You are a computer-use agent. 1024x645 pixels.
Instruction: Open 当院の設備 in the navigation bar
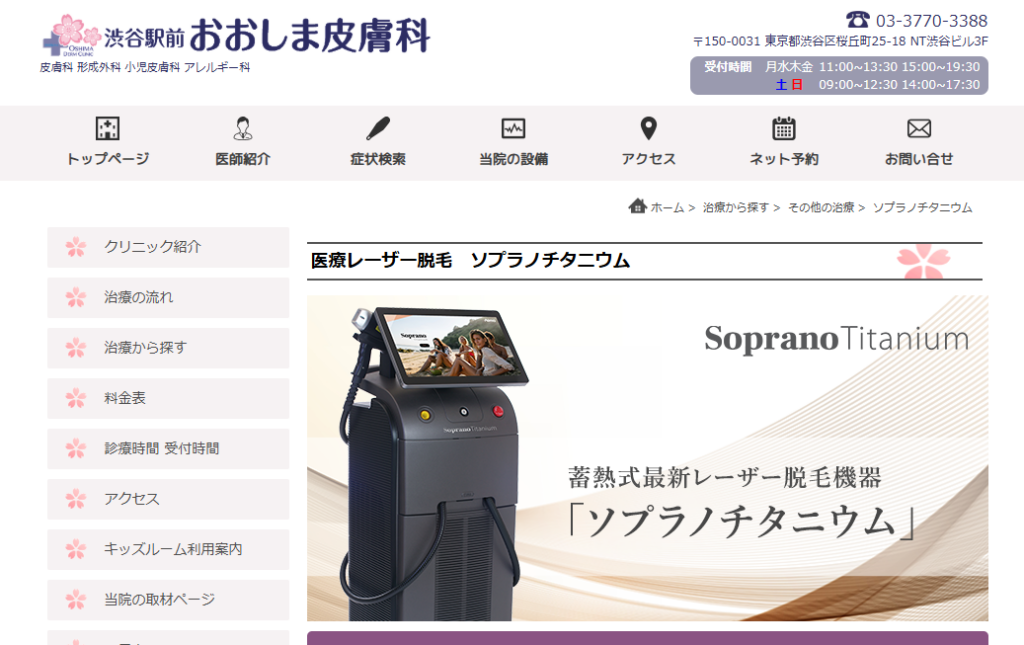point(513,159)
